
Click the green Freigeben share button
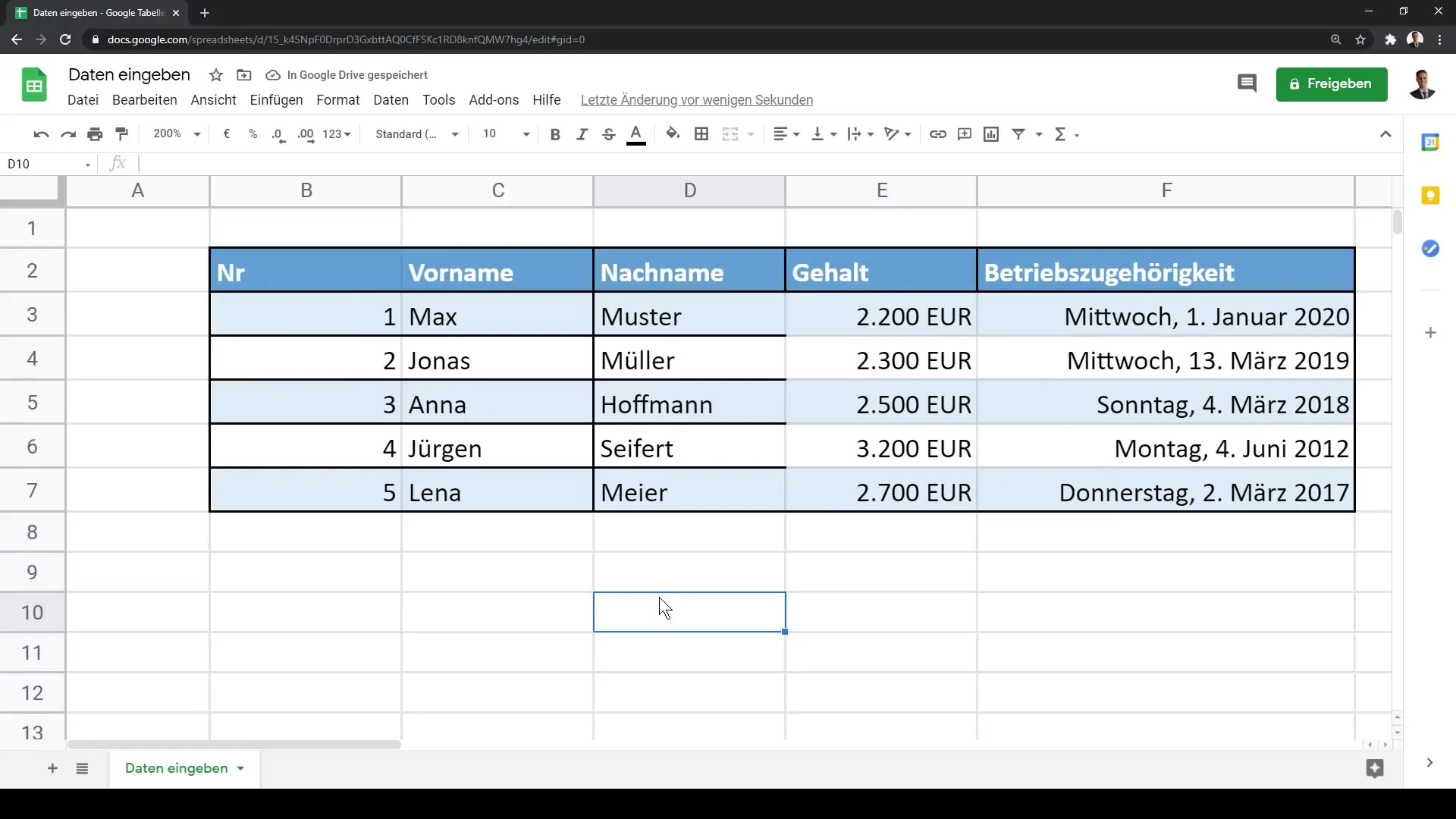(1332, 84)
